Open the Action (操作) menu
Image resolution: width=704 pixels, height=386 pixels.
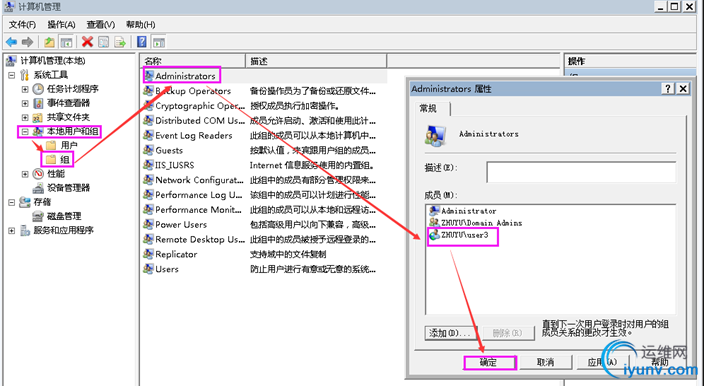tap(62, 25)
